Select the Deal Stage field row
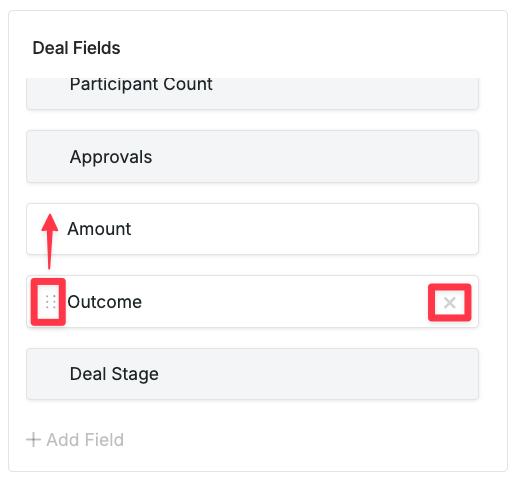The height and width of the screenshot is (479, 512). tap(252, 374)
